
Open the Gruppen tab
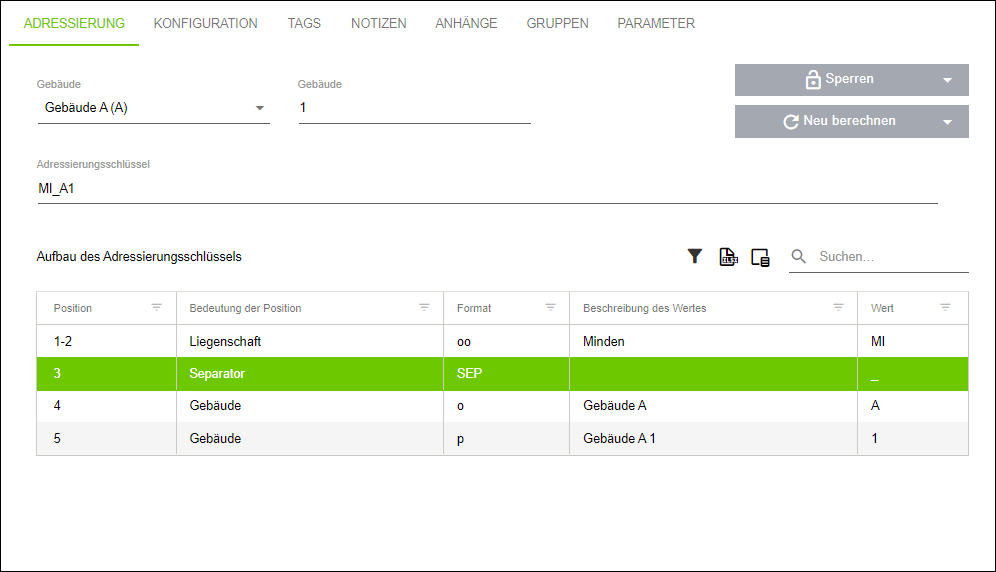coord(558,24)
